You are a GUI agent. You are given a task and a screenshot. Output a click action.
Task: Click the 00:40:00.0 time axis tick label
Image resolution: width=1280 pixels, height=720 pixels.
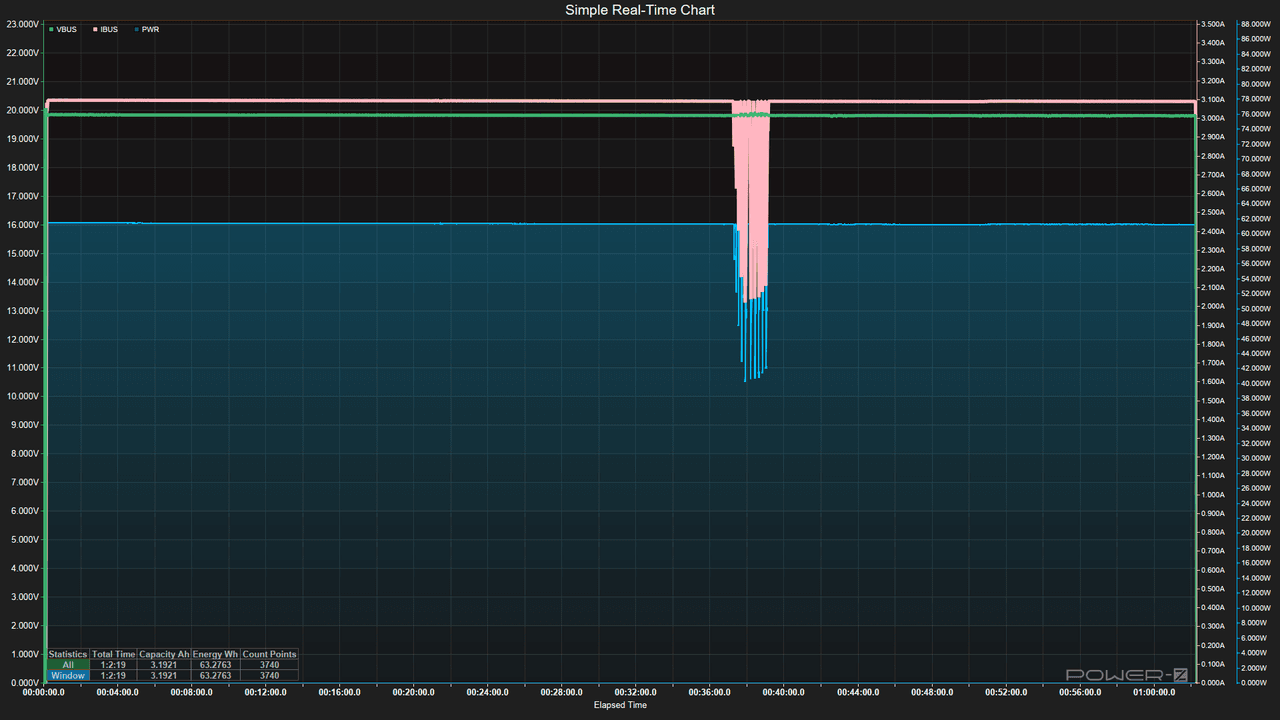pos(783,692)
